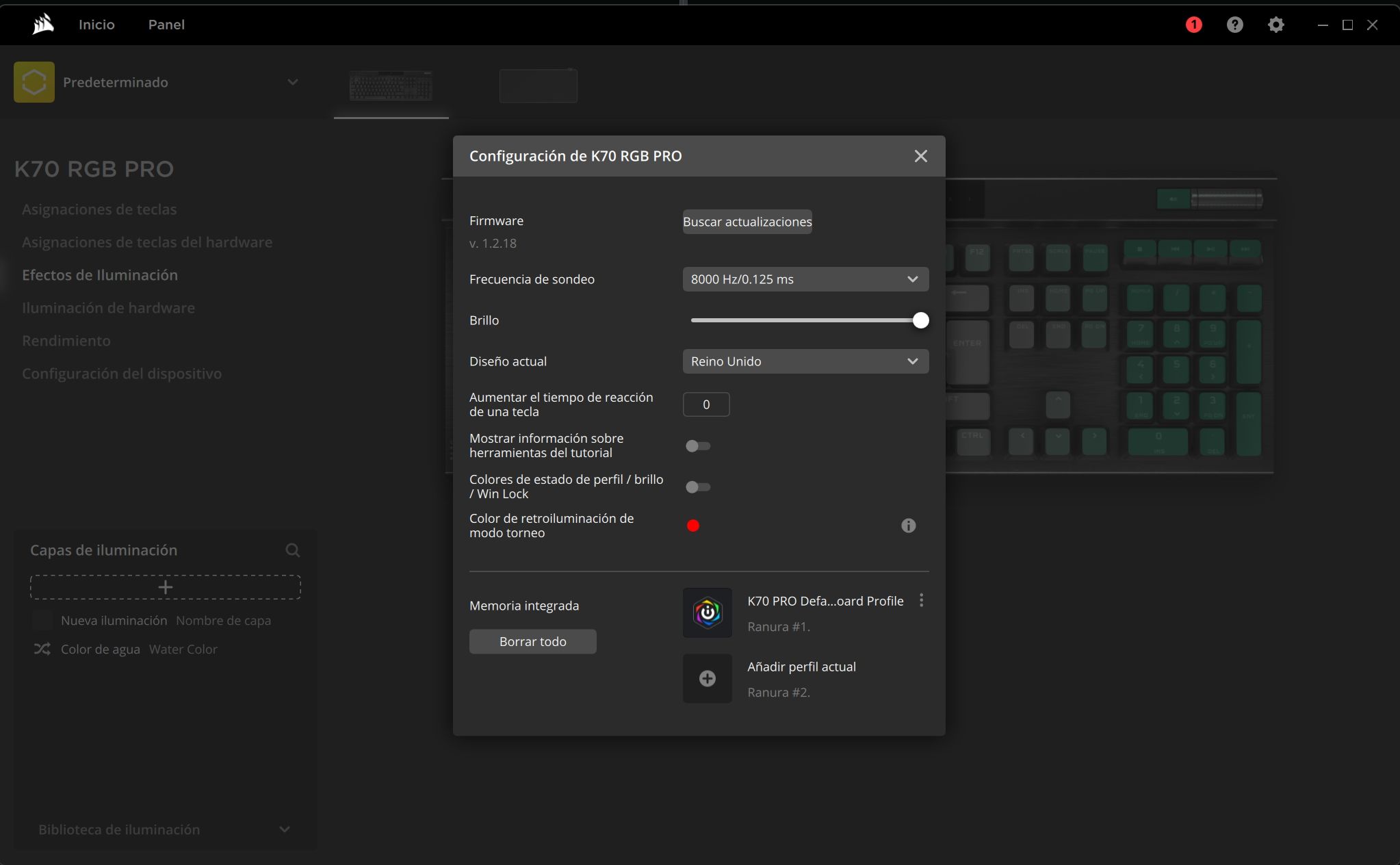The height and width of the screenshot is (865, 1400).
Task: Click Buscar actualizaciones button
Action: (x=747, y=222)
